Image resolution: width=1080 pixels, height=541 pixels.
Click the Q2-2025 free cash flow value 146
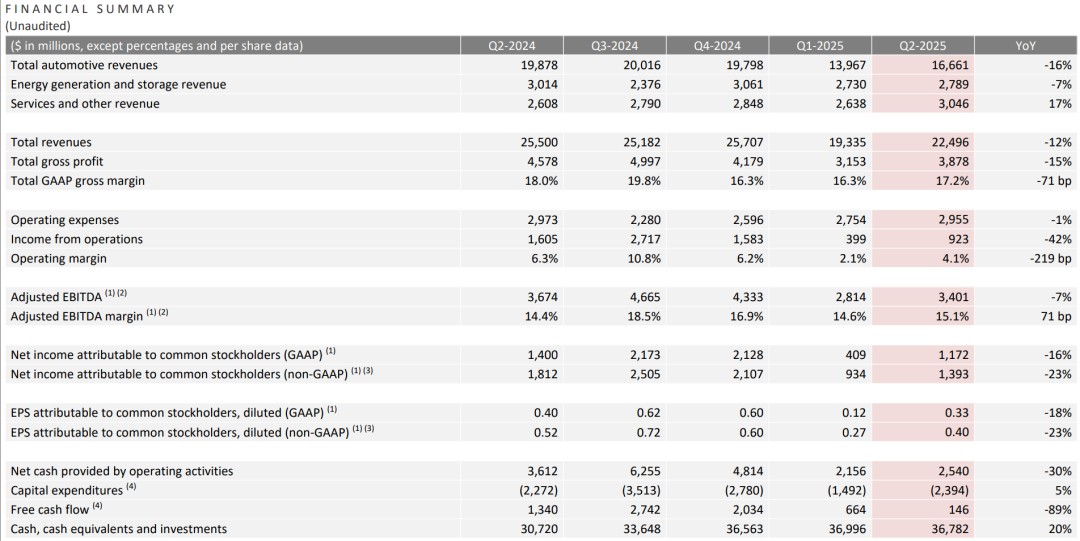[x=958, y=510]
